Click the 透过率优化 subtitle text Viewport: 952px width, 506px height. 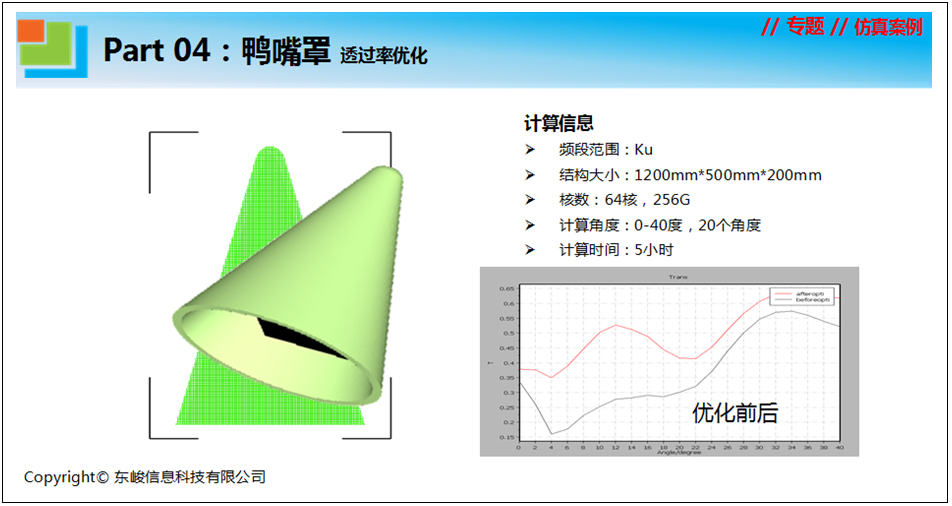[383, 55]
